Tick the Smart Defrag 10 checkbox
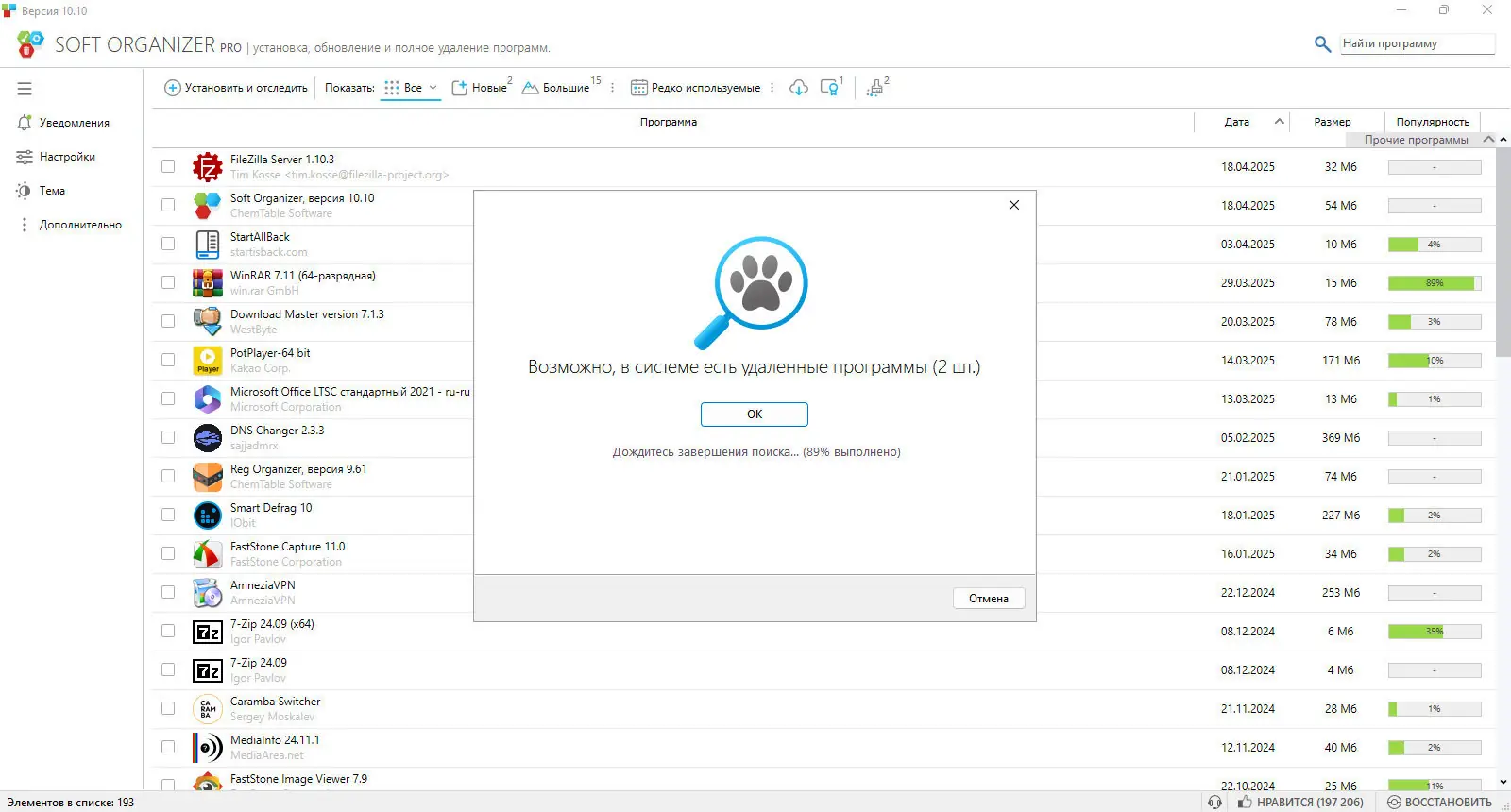1511x812 pixels. click(x=168, y=516)
